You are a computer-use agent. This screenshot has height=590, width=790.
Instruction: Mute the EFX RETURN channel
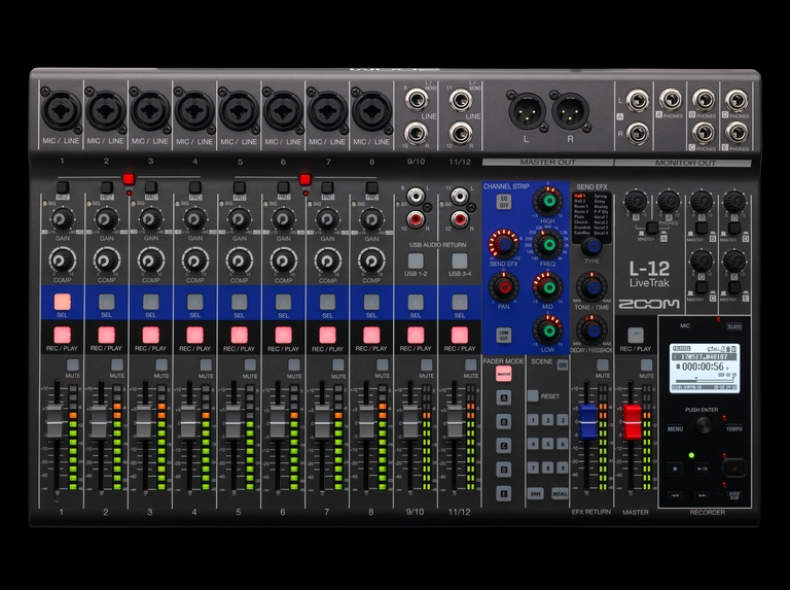coord(603,365)
